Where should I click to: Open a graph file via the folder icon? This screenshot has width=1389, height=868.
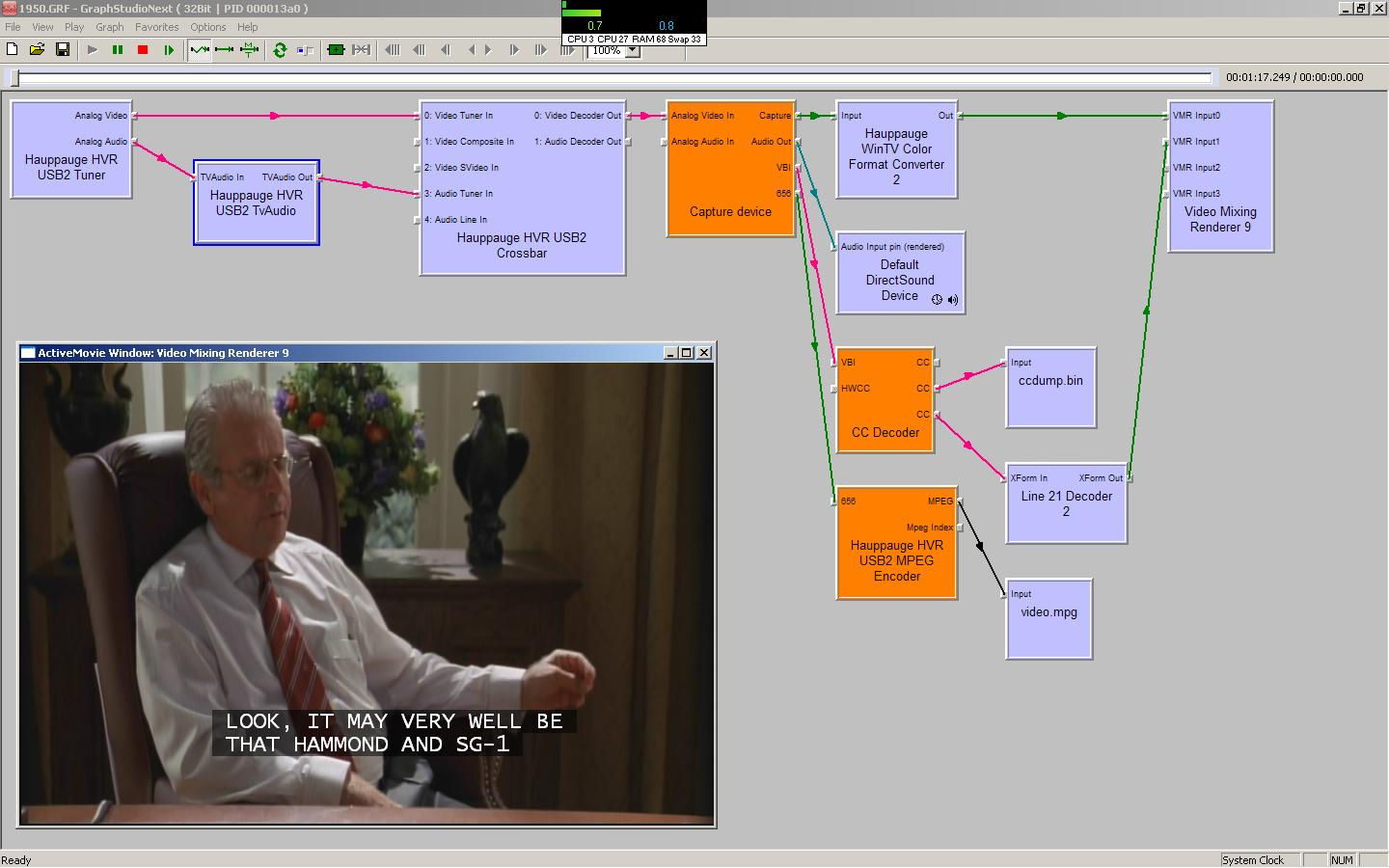point(37,49)
